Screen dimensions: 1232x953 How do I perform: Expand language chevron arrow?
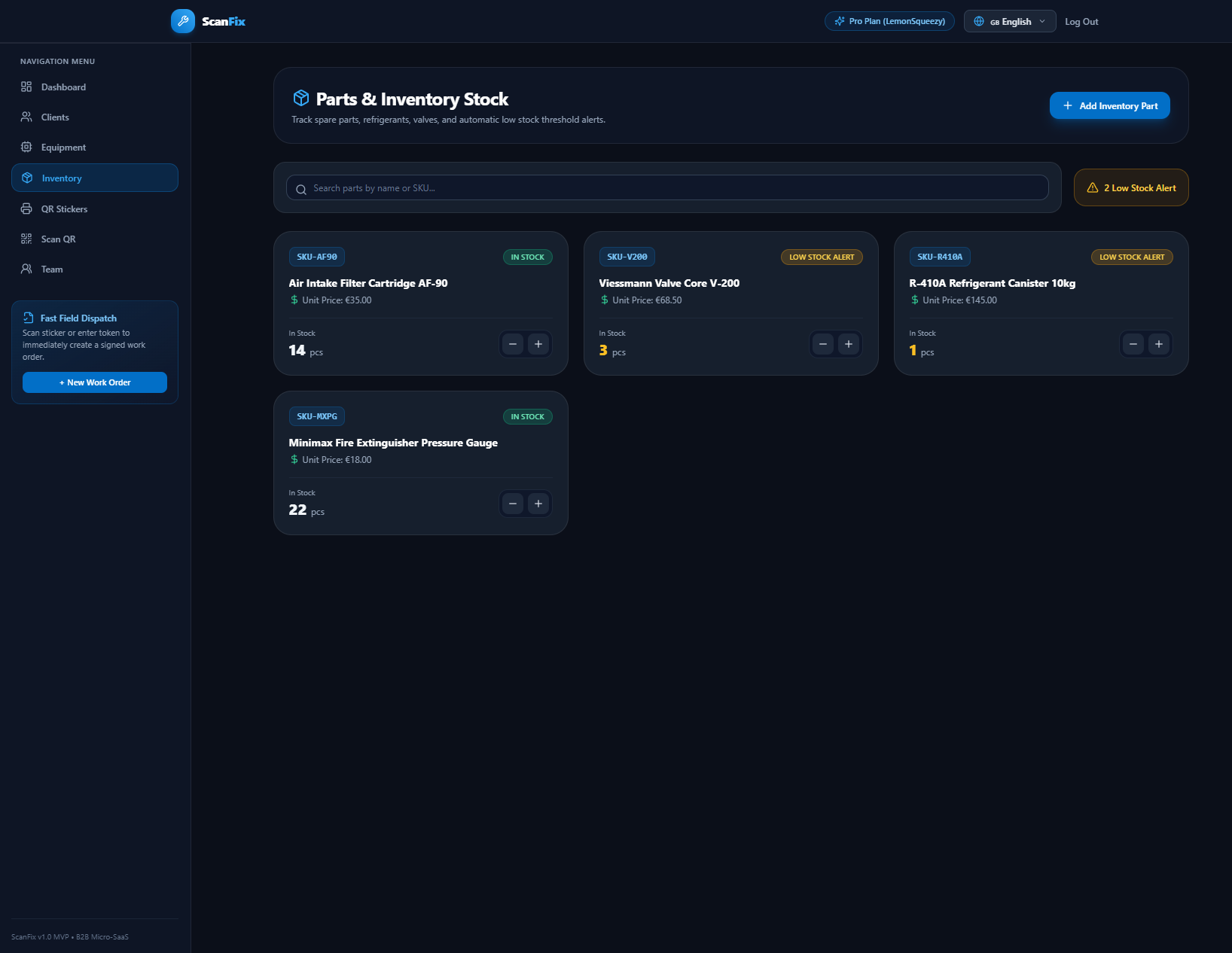pos(1042,21)
